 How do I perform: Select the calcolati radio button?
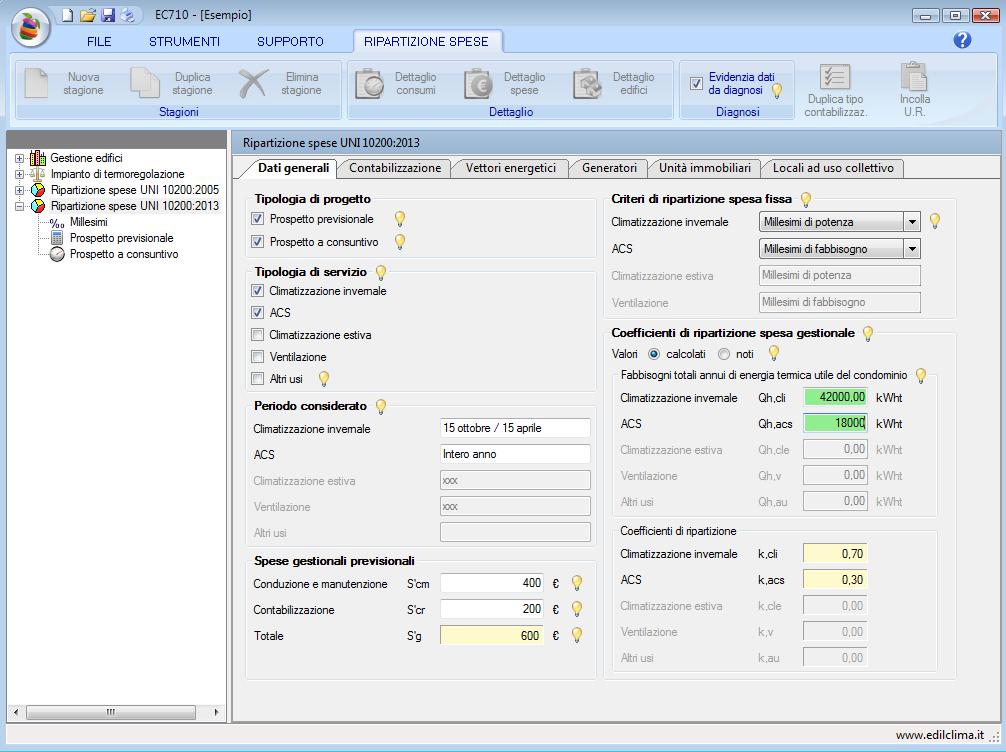point(654,354)
